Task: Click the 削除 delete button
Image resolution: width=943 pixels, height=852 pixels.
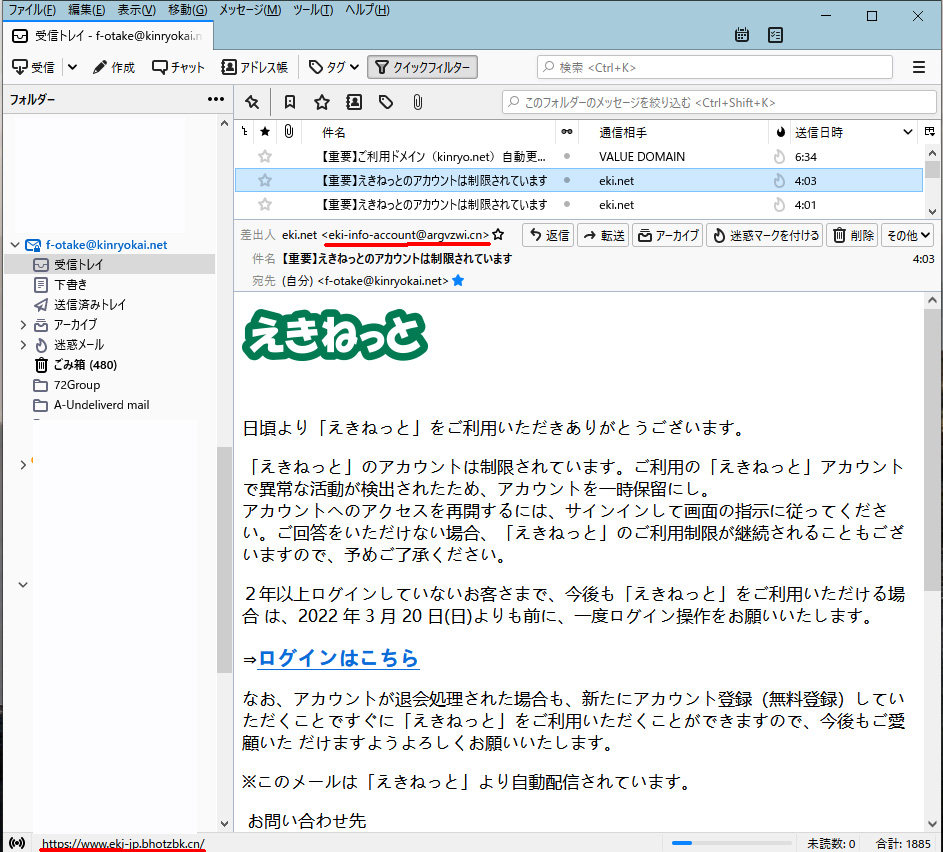Action: pyautogui.click(x=853, y=235)
